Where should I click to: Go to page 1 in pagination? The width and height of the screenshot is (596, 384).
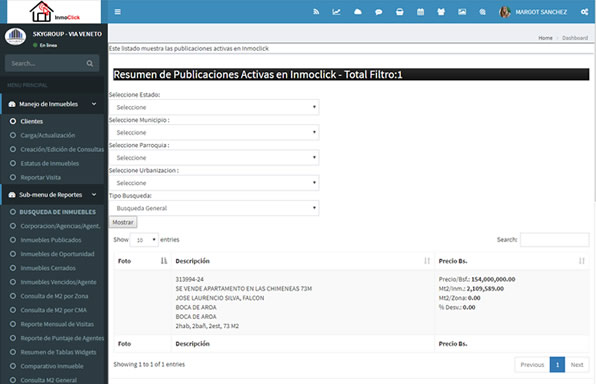point(557,365)
